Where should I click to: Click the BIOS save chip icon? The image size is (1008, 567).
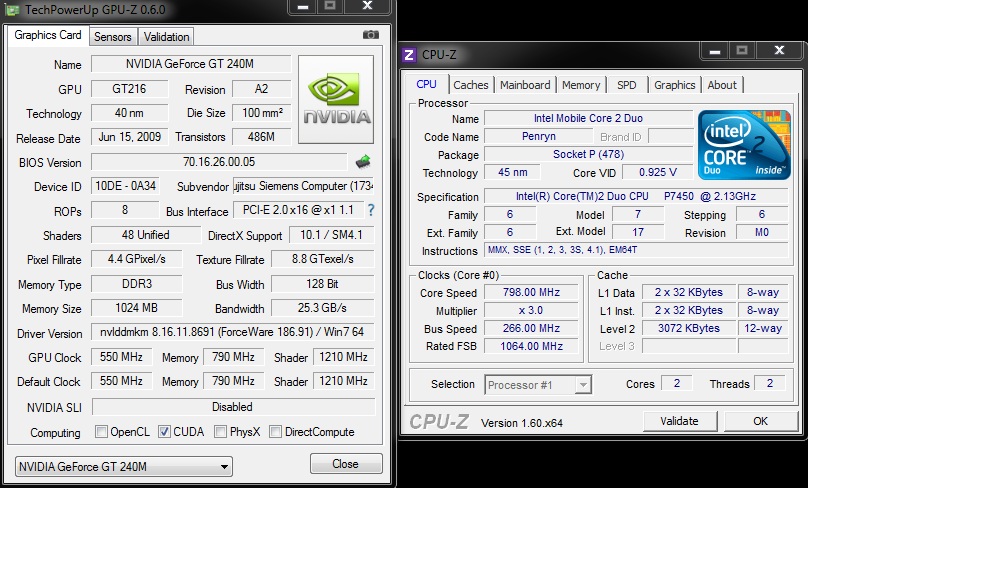pos(363,161)
